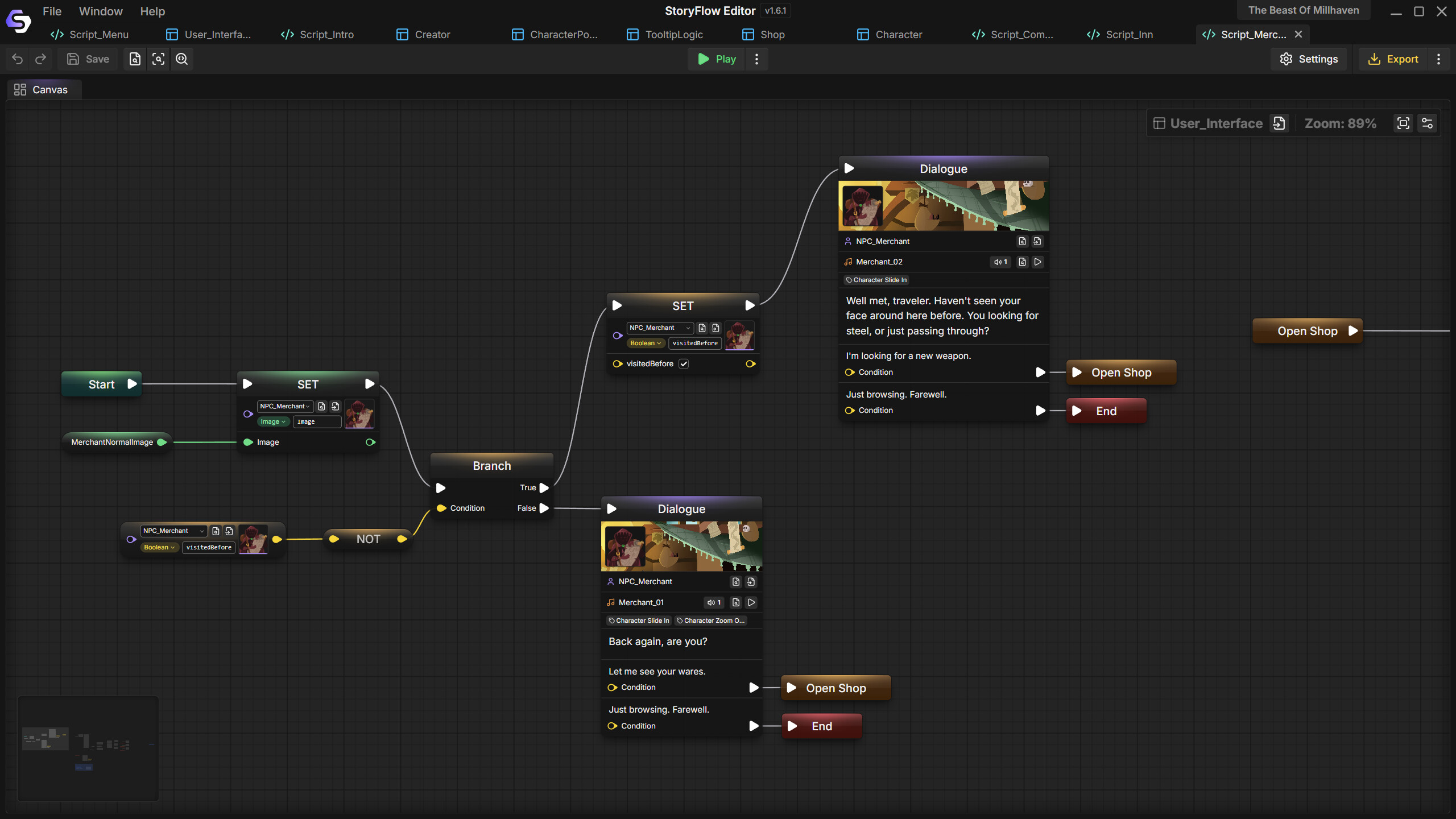Click the minimap preview in the canvas corner
The image size is (1456, 819).
pos(88,748)
